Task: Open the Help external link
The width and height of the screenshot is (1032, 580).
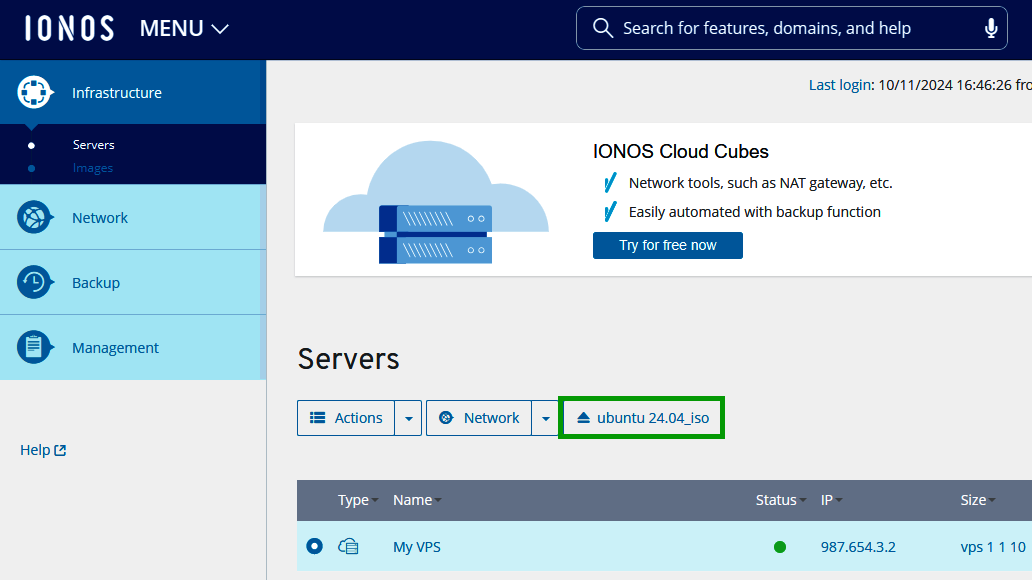Action: tap(43, 450)
